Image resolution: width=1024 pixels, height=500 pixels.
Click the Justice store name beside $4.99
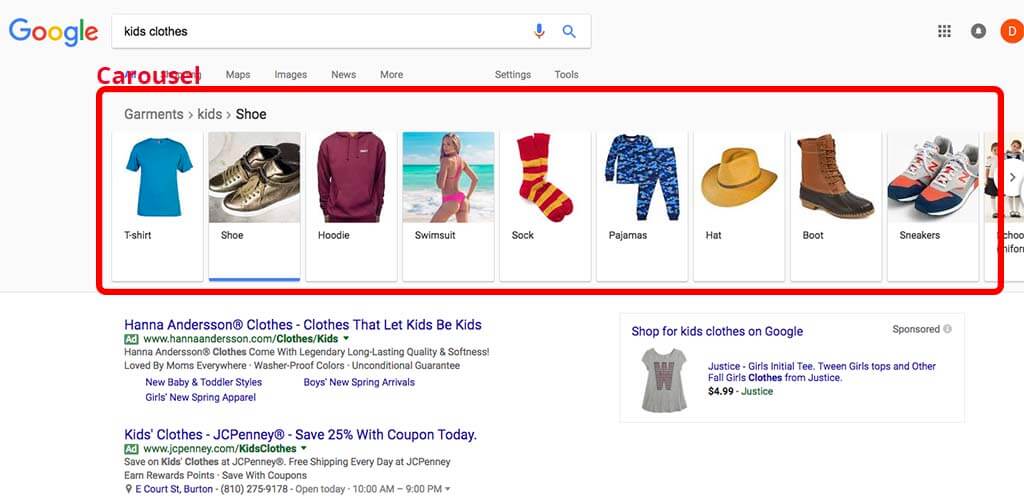point(757,392)
